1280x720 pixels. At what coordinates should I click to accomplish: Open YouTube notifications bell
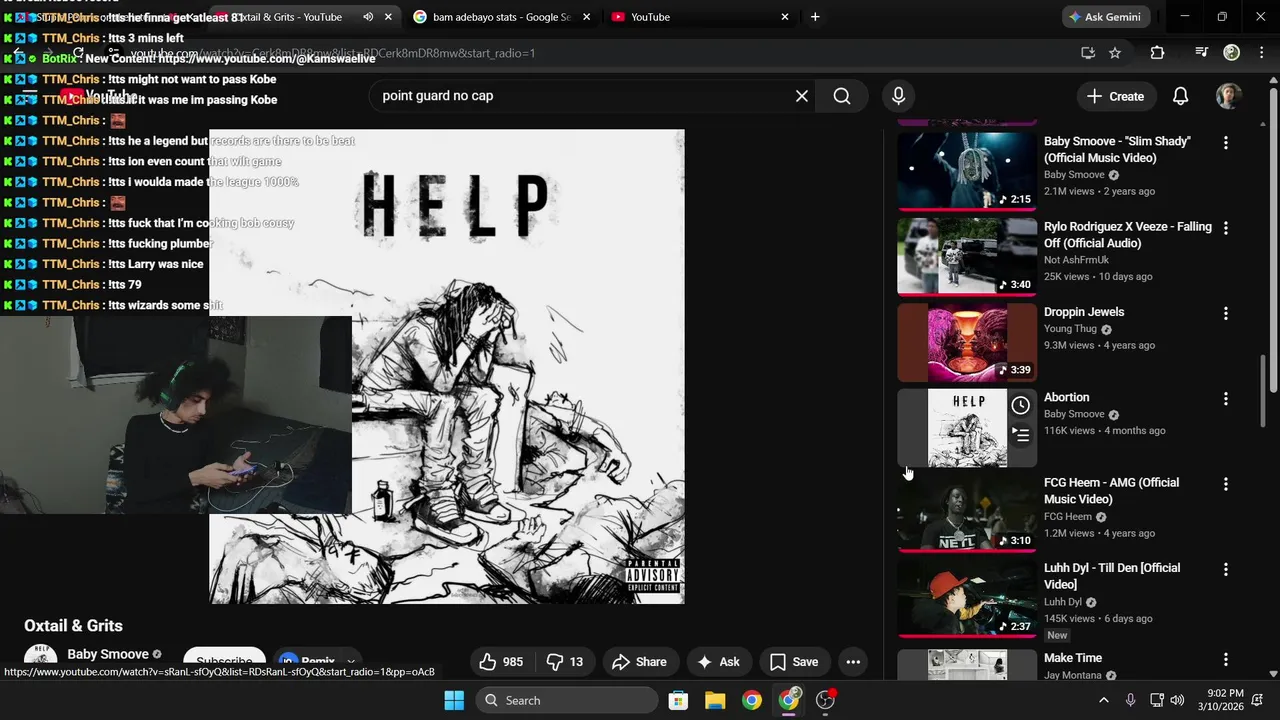pos(1180,96)
